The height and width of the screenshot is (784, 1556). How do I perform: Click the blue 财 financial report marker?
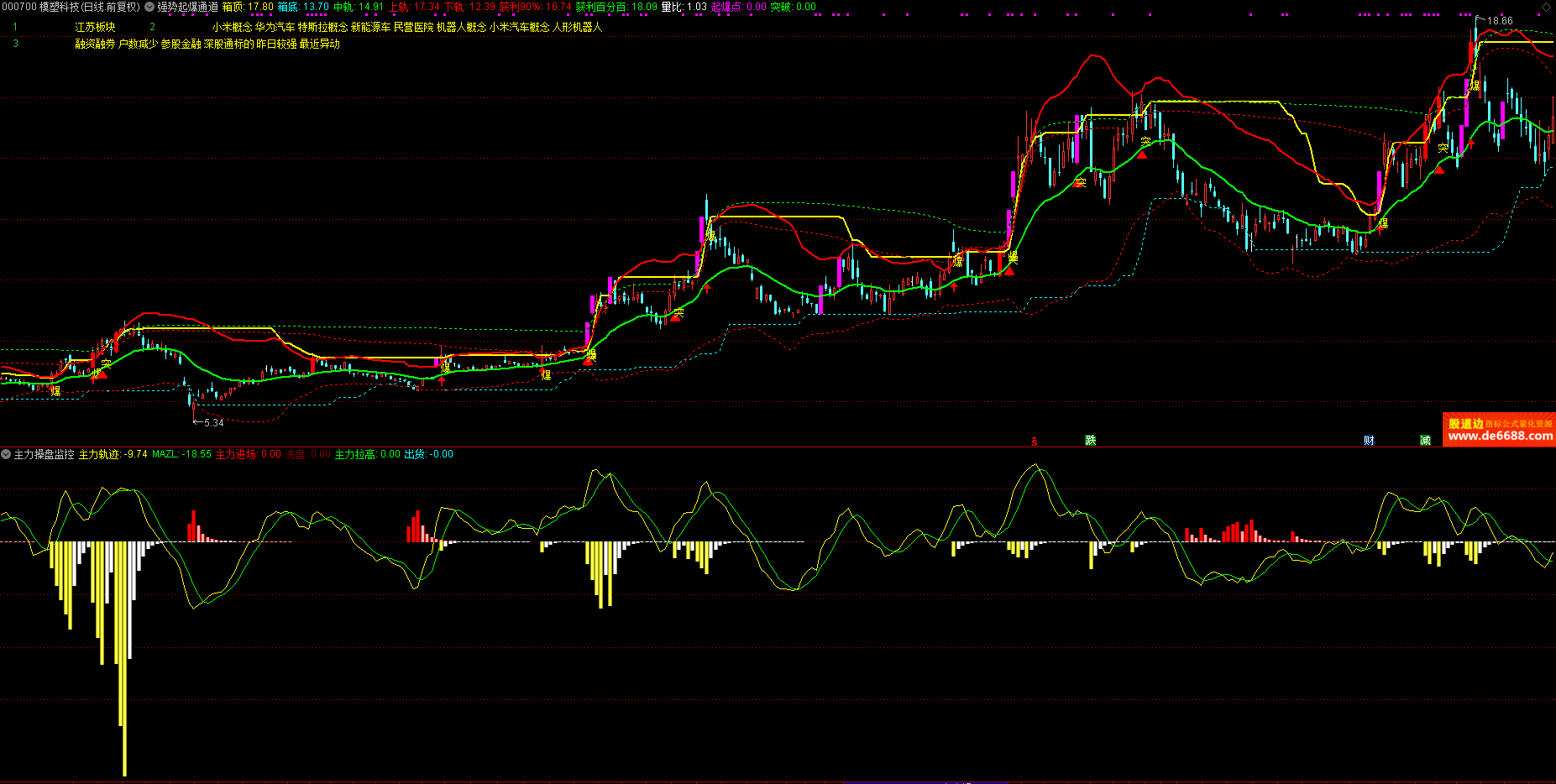point(1369,440)
